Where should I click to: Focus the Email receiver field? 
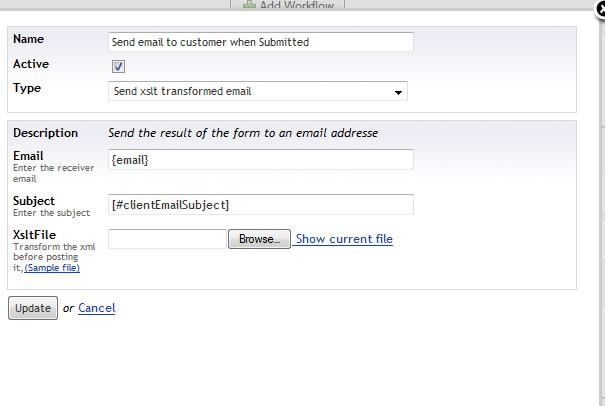coord(261,160)
